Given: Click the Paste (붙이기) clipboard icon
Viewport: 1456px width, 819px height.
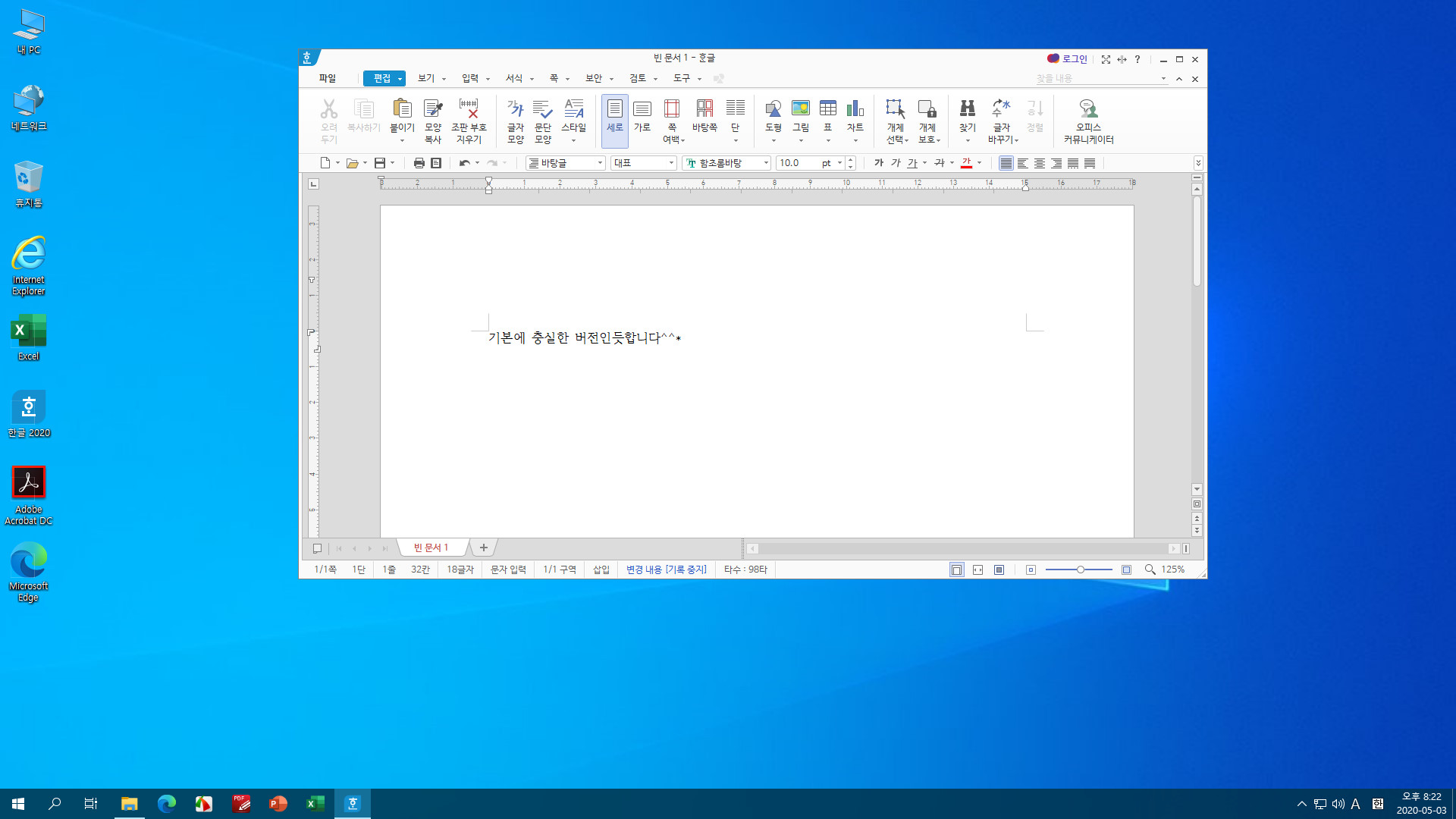Looking at the screenshot, I should coord(402,109).
